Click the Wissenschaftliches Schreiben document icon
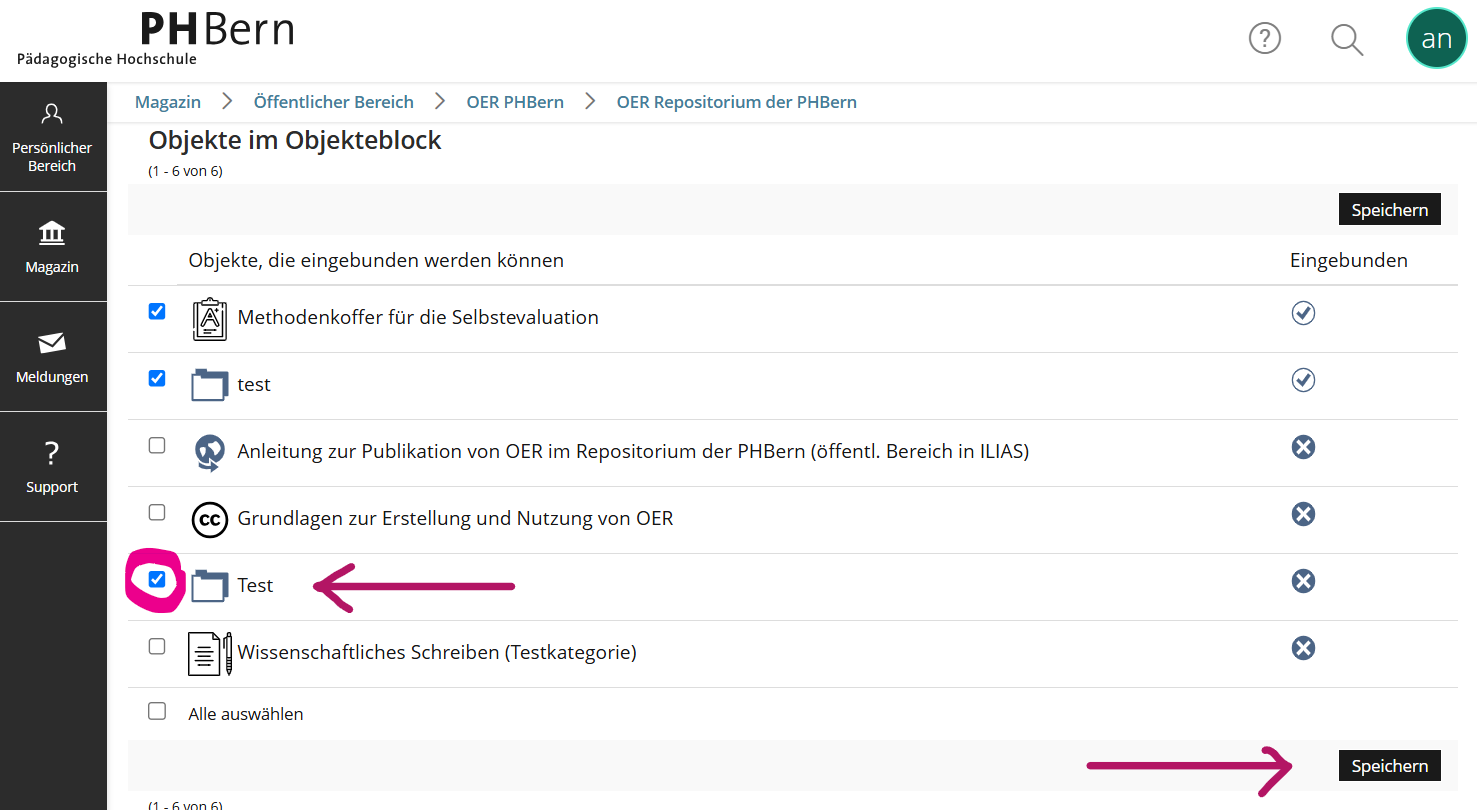The width and height of the screenshot is (1477, 810). coord(209,654)
